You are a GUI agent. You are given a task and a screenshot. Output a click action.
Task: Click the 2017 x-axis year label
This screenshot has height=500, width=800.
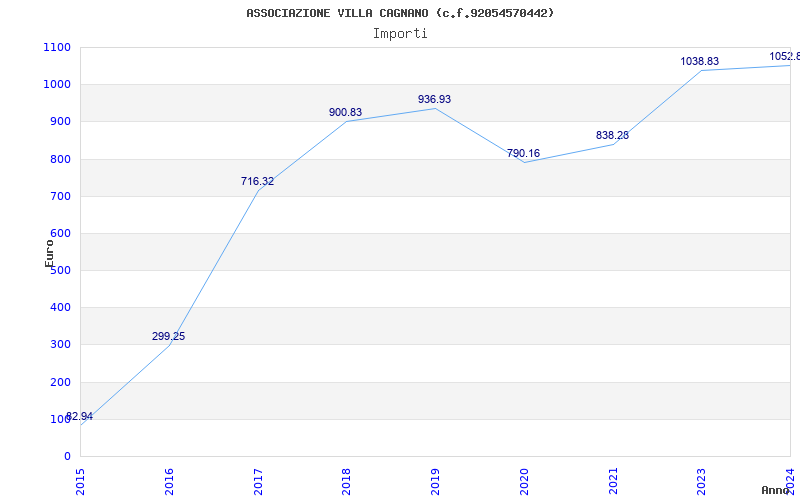(258, 481)
